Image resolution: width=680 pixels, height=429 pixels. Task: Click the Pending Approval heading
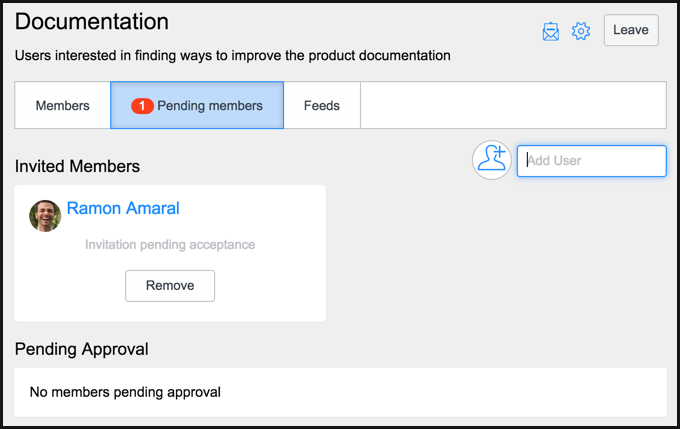pyautogui.click(x=82, y=349)
